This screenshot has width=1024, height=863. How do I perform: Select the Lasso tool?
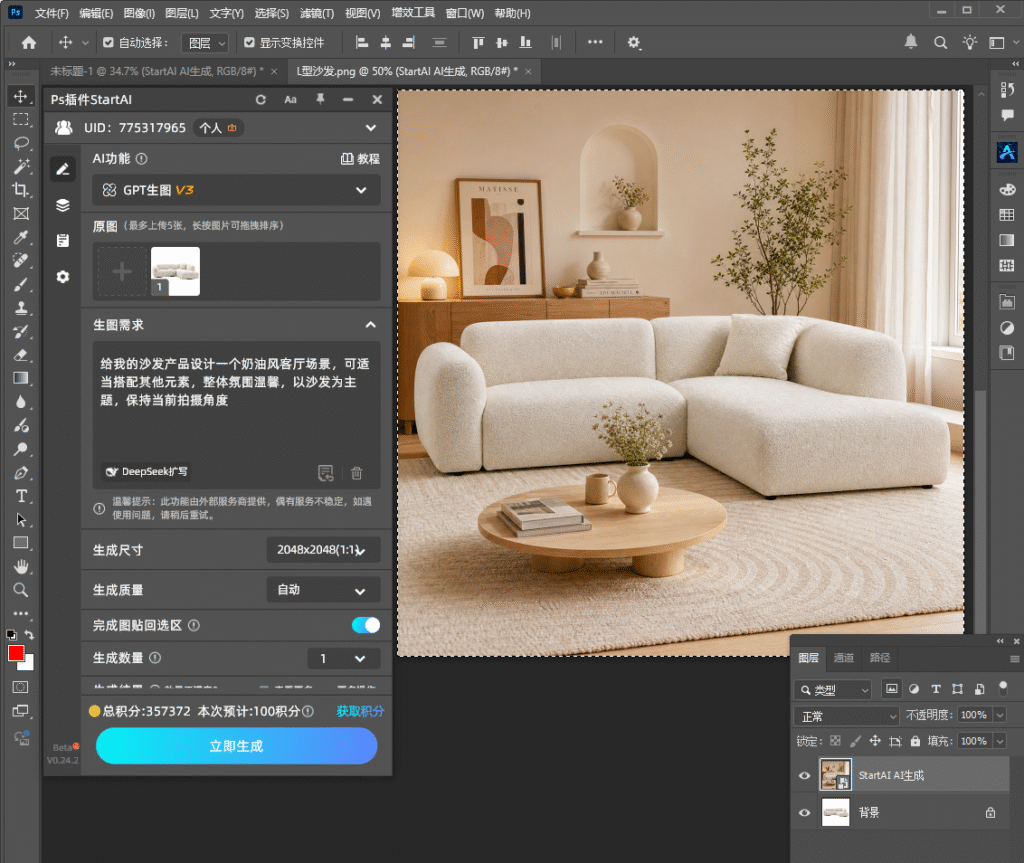pos(21,143)
